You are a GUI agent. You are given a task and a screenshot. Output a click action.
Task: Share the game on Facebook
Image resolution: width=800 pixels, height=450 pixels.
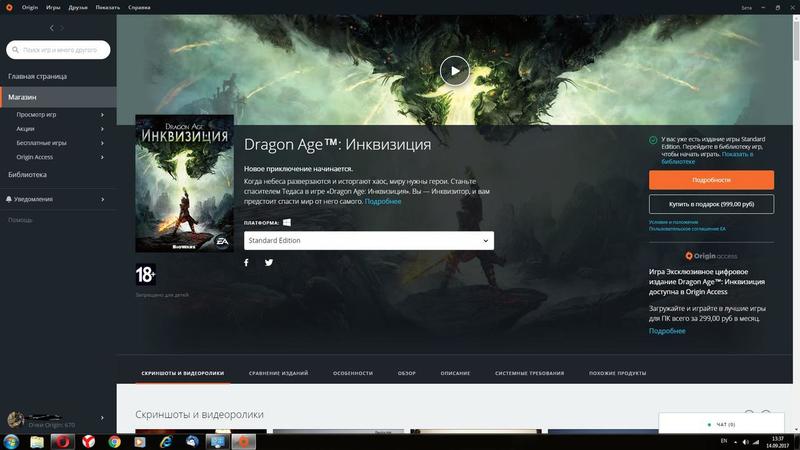tap(246, 263)
